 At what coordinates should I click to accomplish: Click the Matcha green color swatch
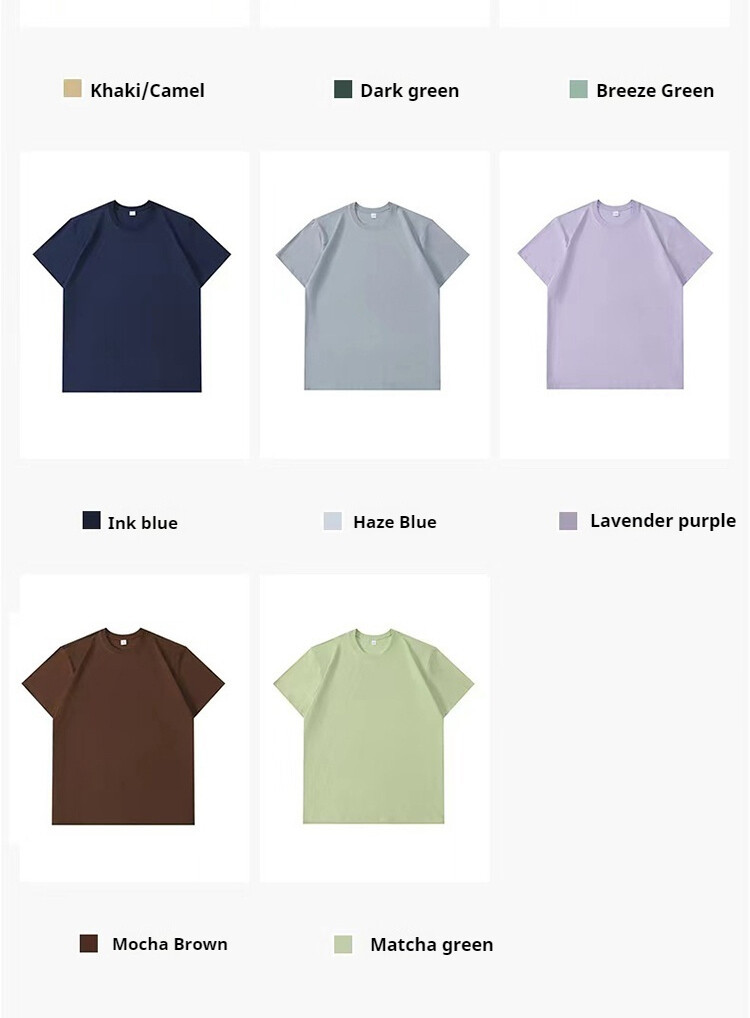pos(343,945)
